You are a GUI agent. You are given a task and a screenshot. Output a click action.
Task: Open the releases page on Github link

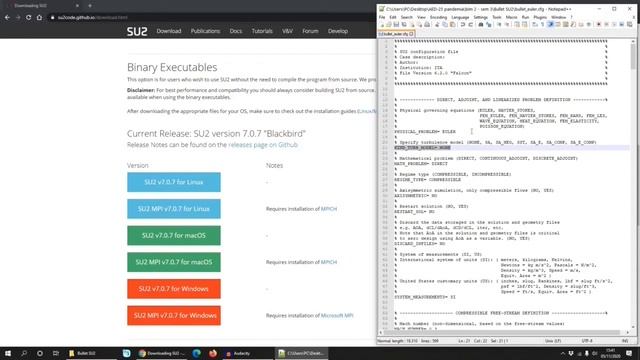(263, 145)
